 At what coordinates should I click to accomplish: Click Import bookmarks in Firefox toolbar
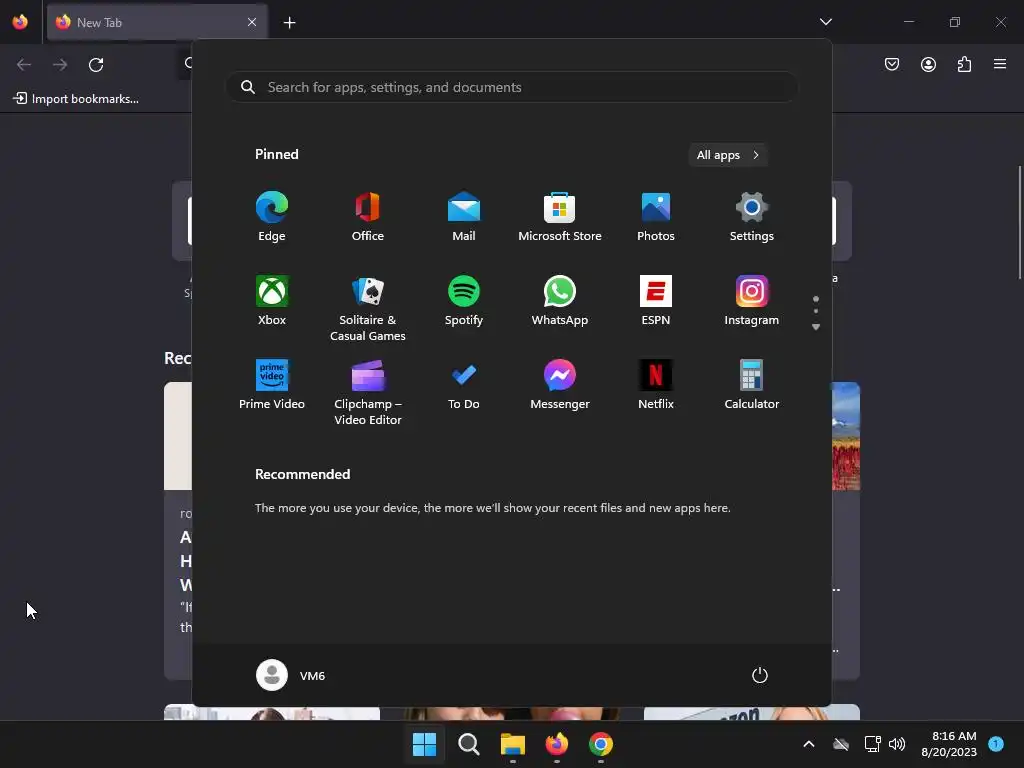(76, 99)
